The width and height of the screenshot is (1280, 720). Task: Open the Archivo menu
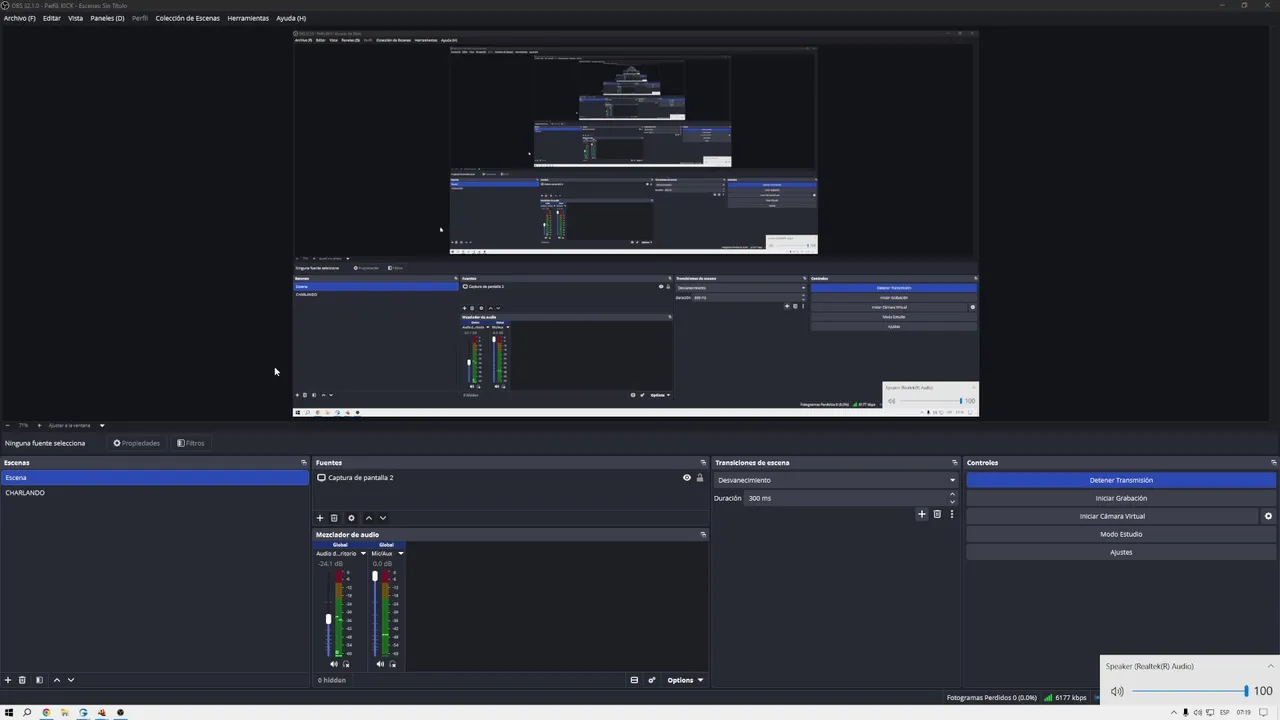pyautogui.click(x=20, y=18)
